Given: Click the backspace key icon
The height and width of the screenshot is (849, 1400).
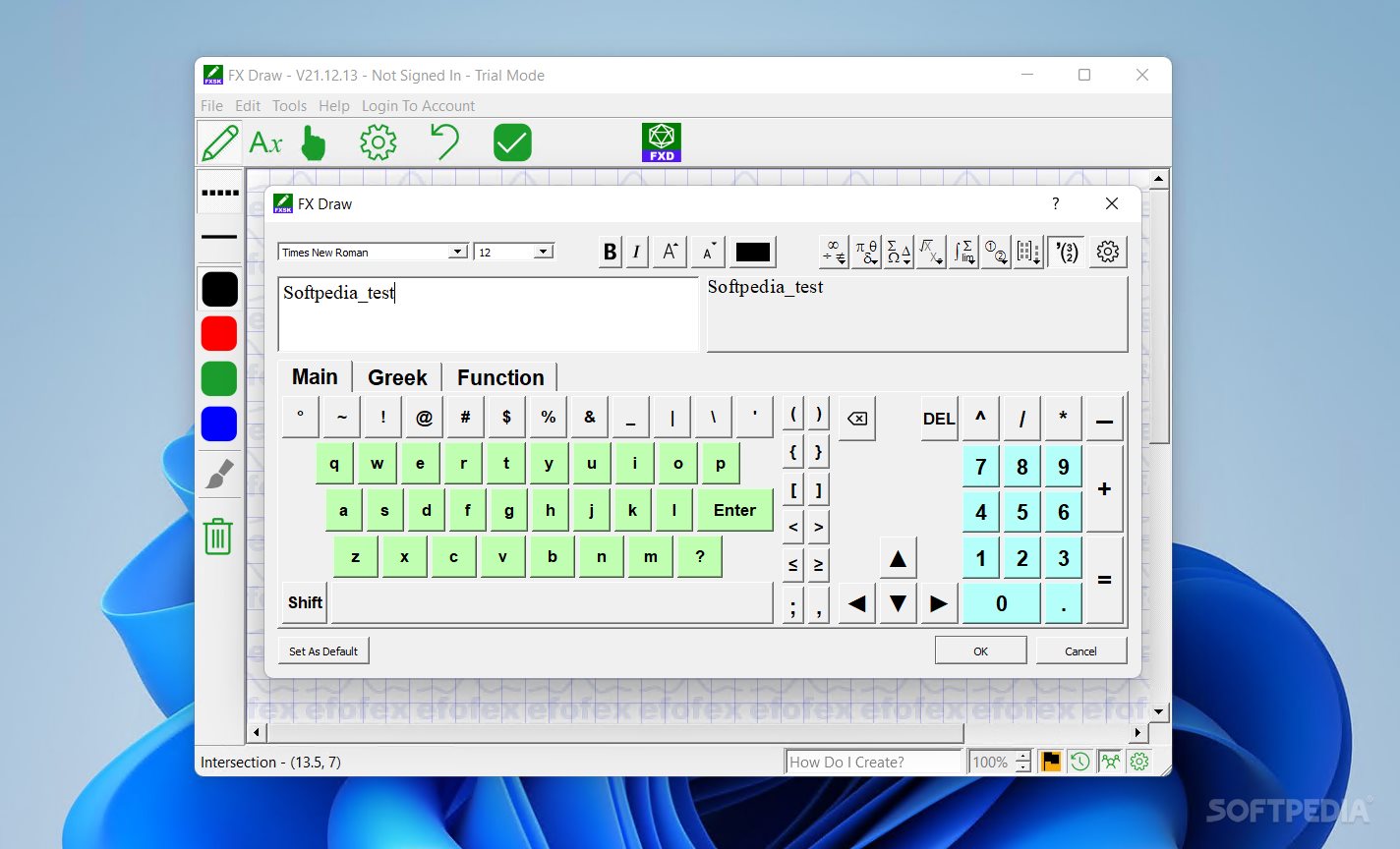Looking at the screenshot, I should 857,419.
